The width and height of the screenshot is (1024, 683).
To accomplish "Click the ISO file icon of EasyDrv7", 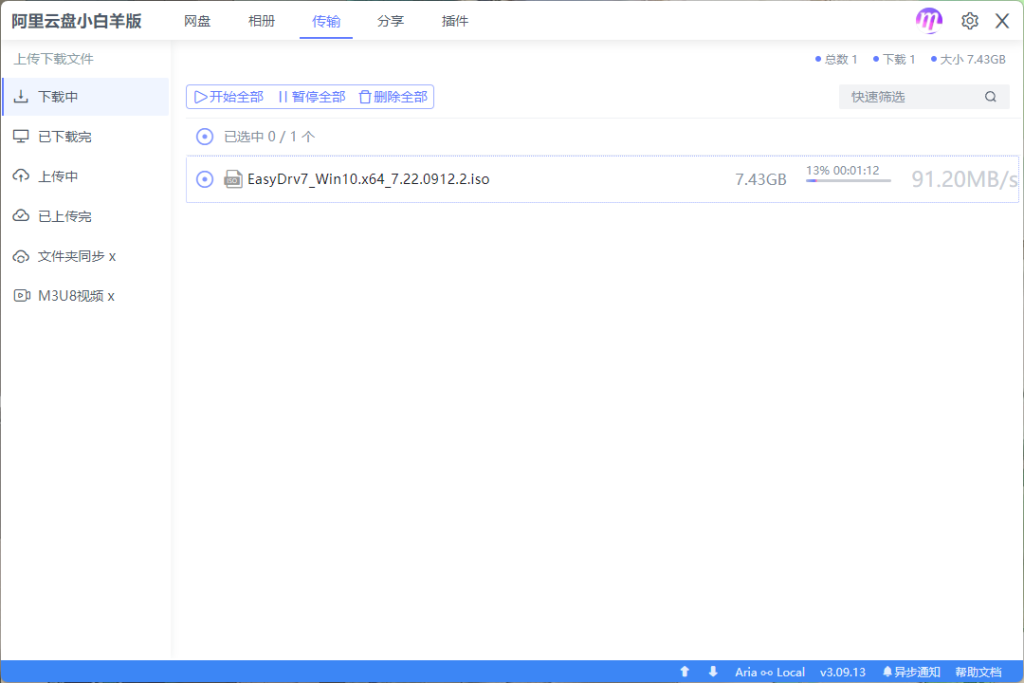I will click(233, 179).
